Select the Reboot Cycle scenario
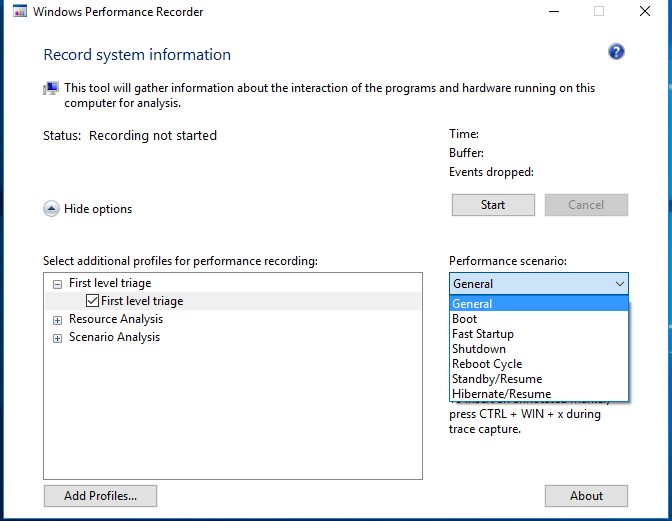The width and height of the screenshot is (672, 521). (539, 364)
